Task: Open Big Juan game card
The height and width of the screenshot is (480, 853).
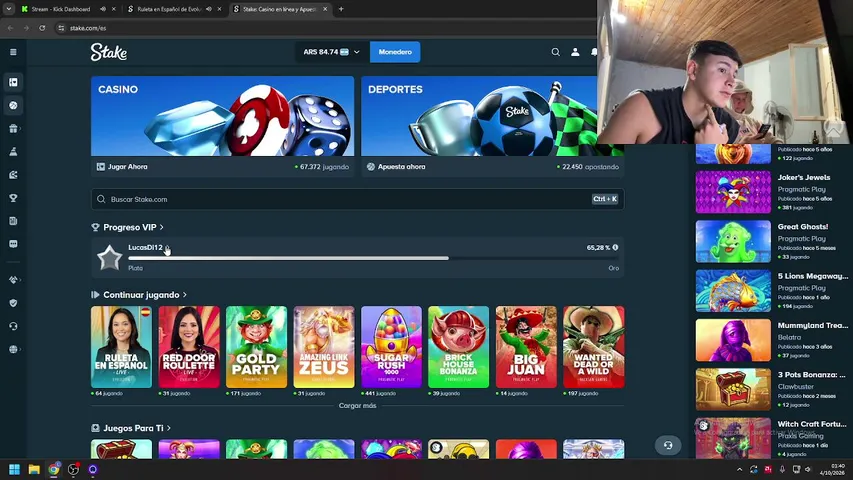Action: [x=526, y=347]
